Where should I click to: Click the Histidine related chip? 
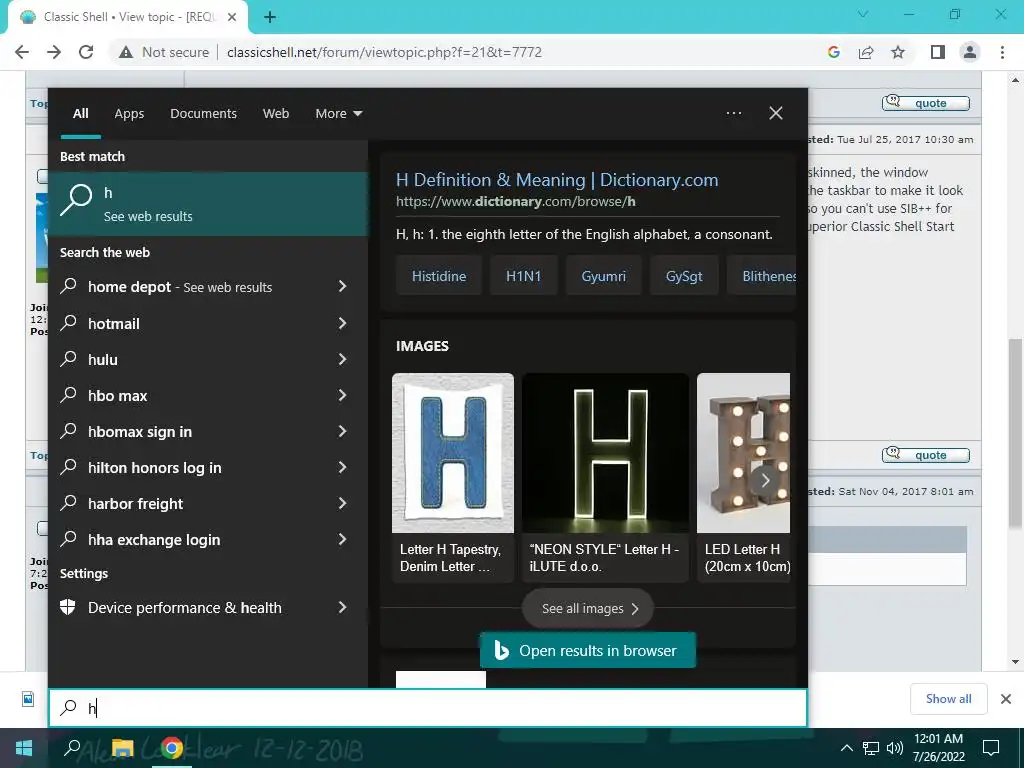[x=439, y=276]
